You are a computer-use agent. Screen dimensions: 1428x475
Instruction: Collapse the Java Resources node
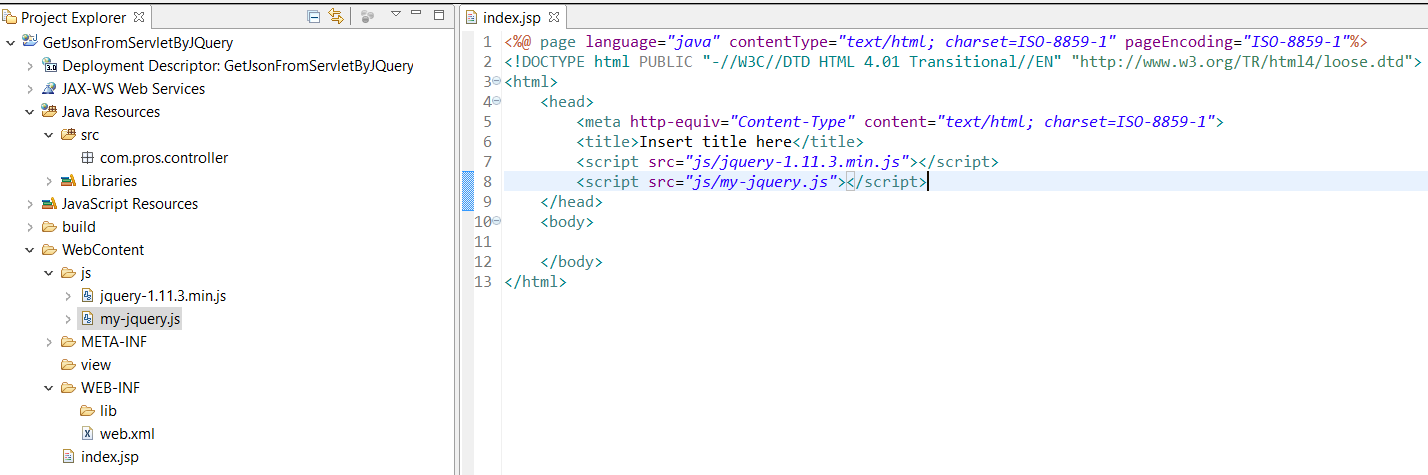tap(30, 112)
